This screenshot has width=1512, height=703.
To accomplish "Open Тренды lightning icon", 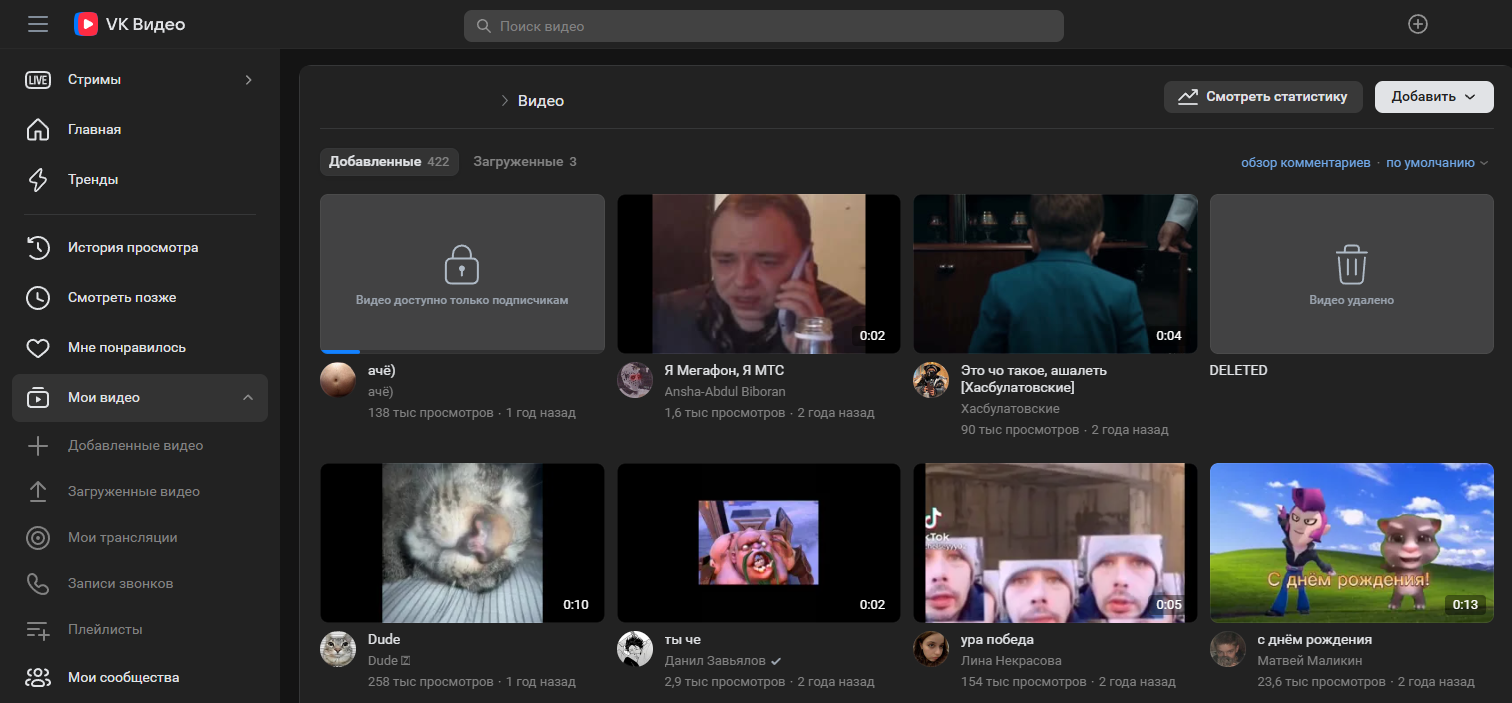I will pos(38,180).
